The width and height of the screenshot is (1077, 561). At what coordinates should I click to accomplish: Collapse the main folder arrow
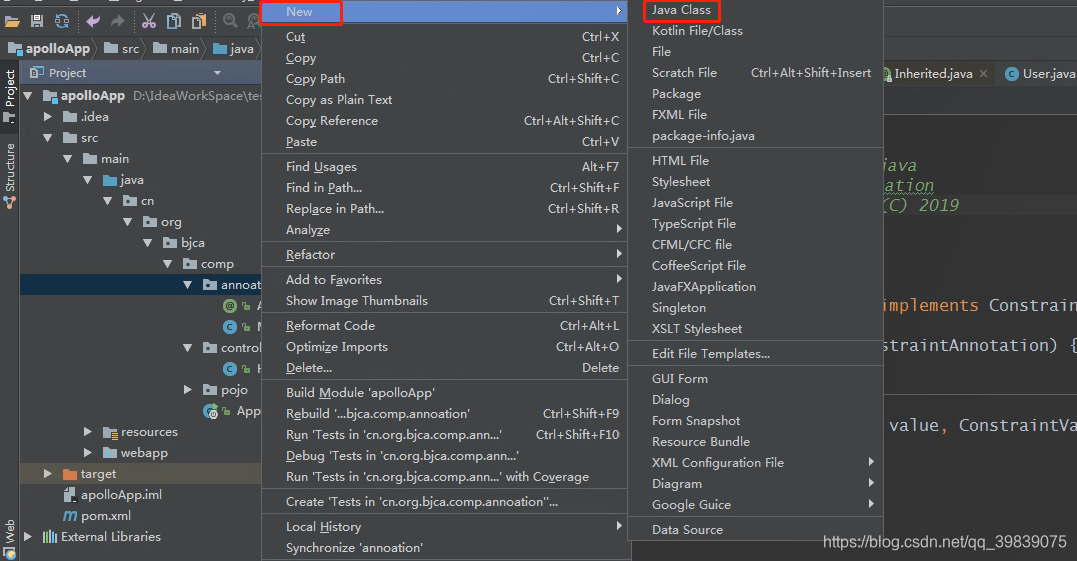[x=68, y=159]
